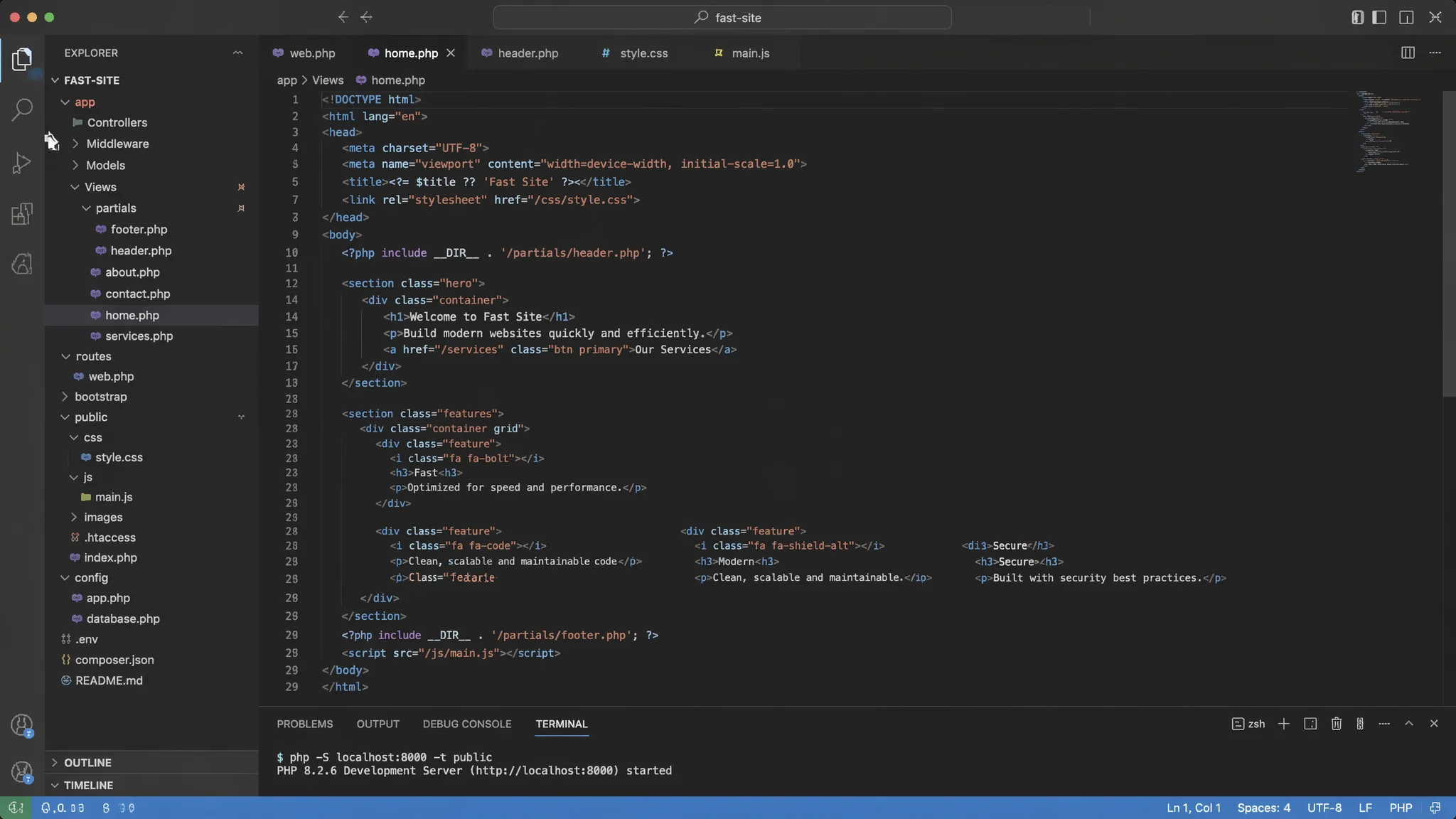Open README.md in the explorer
Screen dimensions: 1456x819
pyautogui.click(x=109, y=680)
